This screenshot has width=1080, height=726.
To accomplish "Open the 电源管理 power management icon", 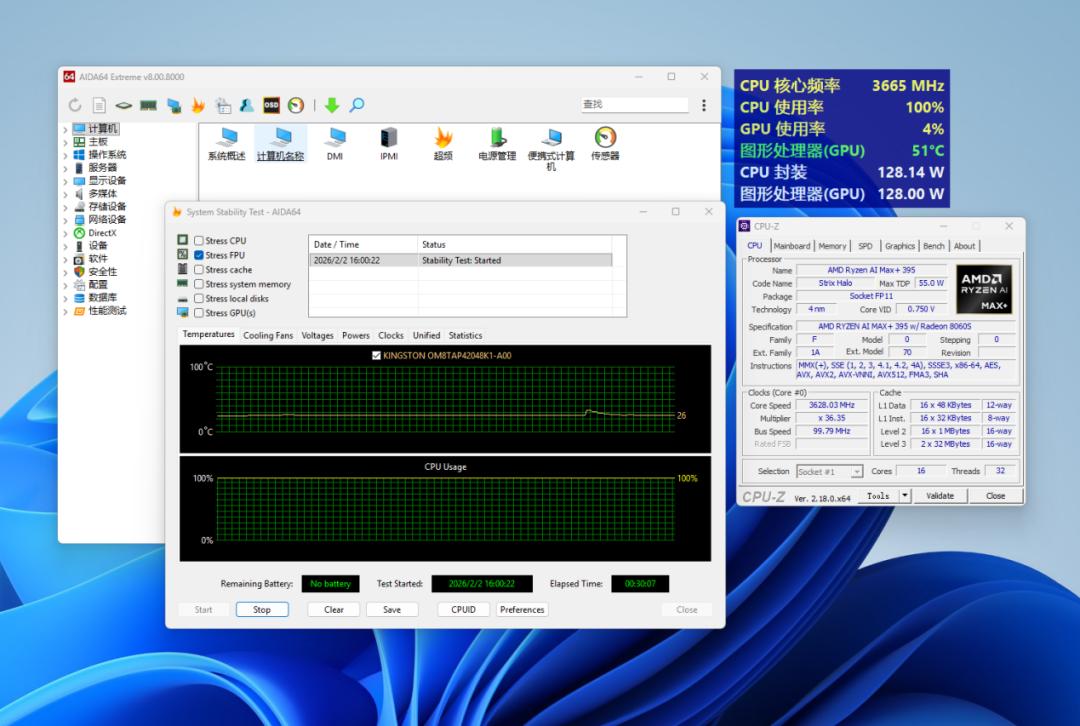I will tap(497, 138).
